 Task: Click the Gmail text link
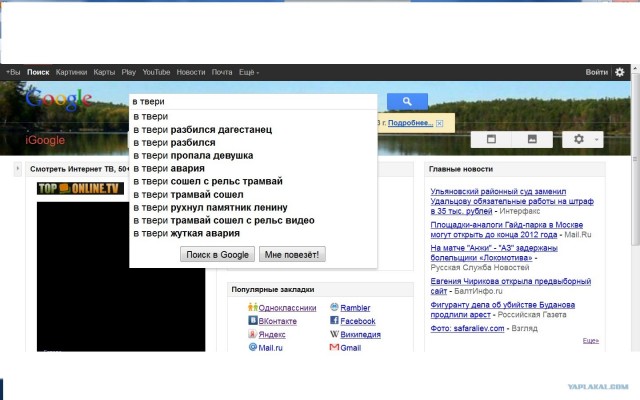(351, 348)
